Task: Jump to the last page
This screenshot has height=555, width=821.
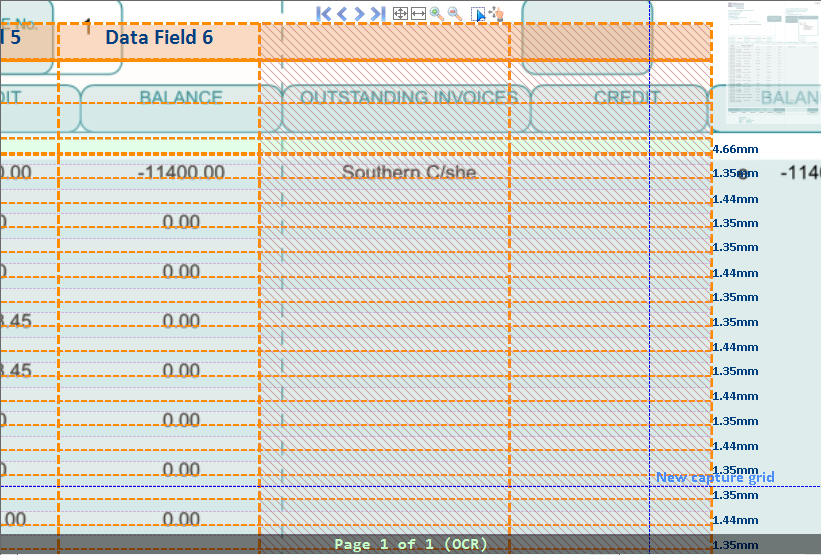Action: (x=377, y=13)
